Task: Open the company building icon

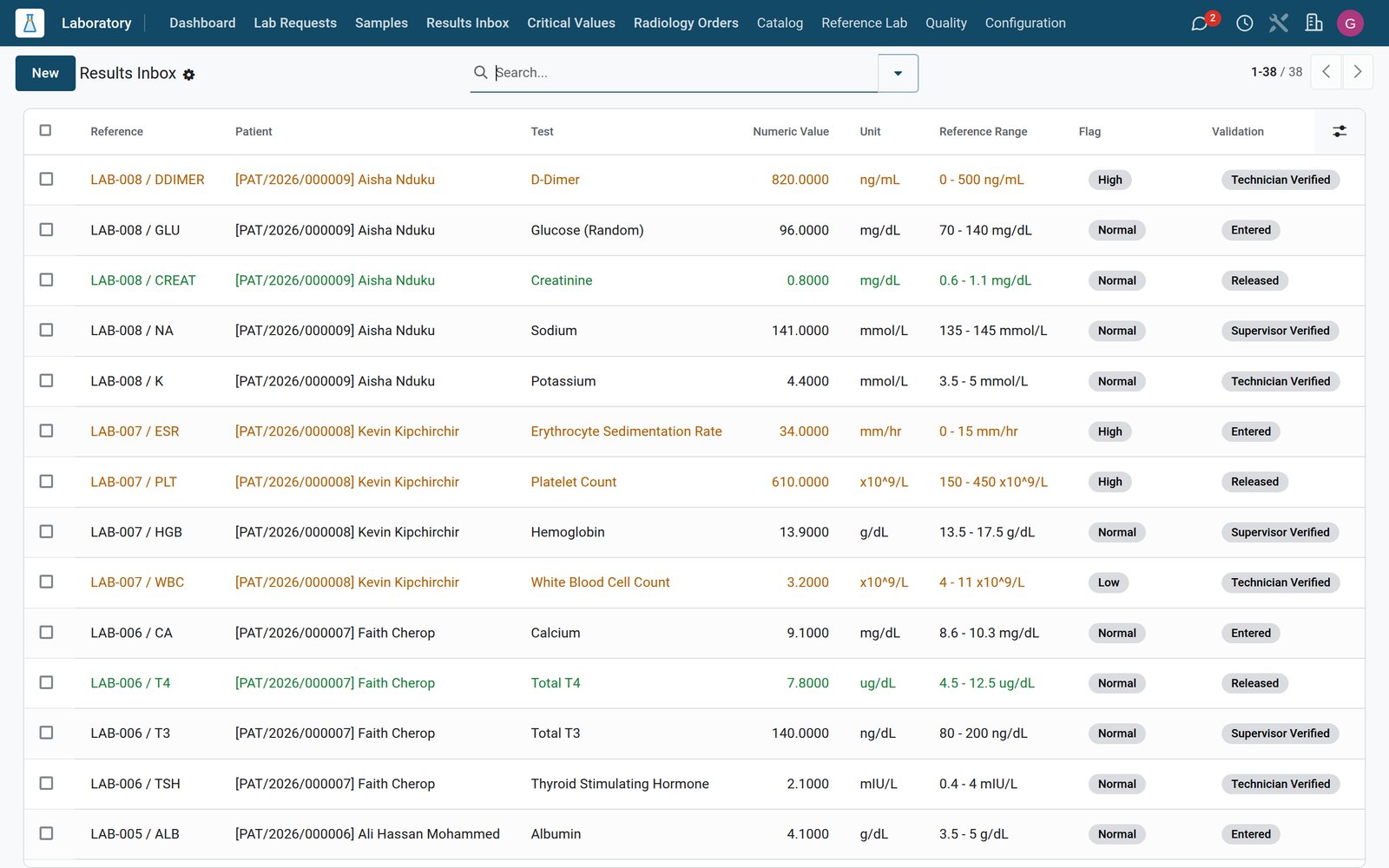Action: (x=1313, y=23)
